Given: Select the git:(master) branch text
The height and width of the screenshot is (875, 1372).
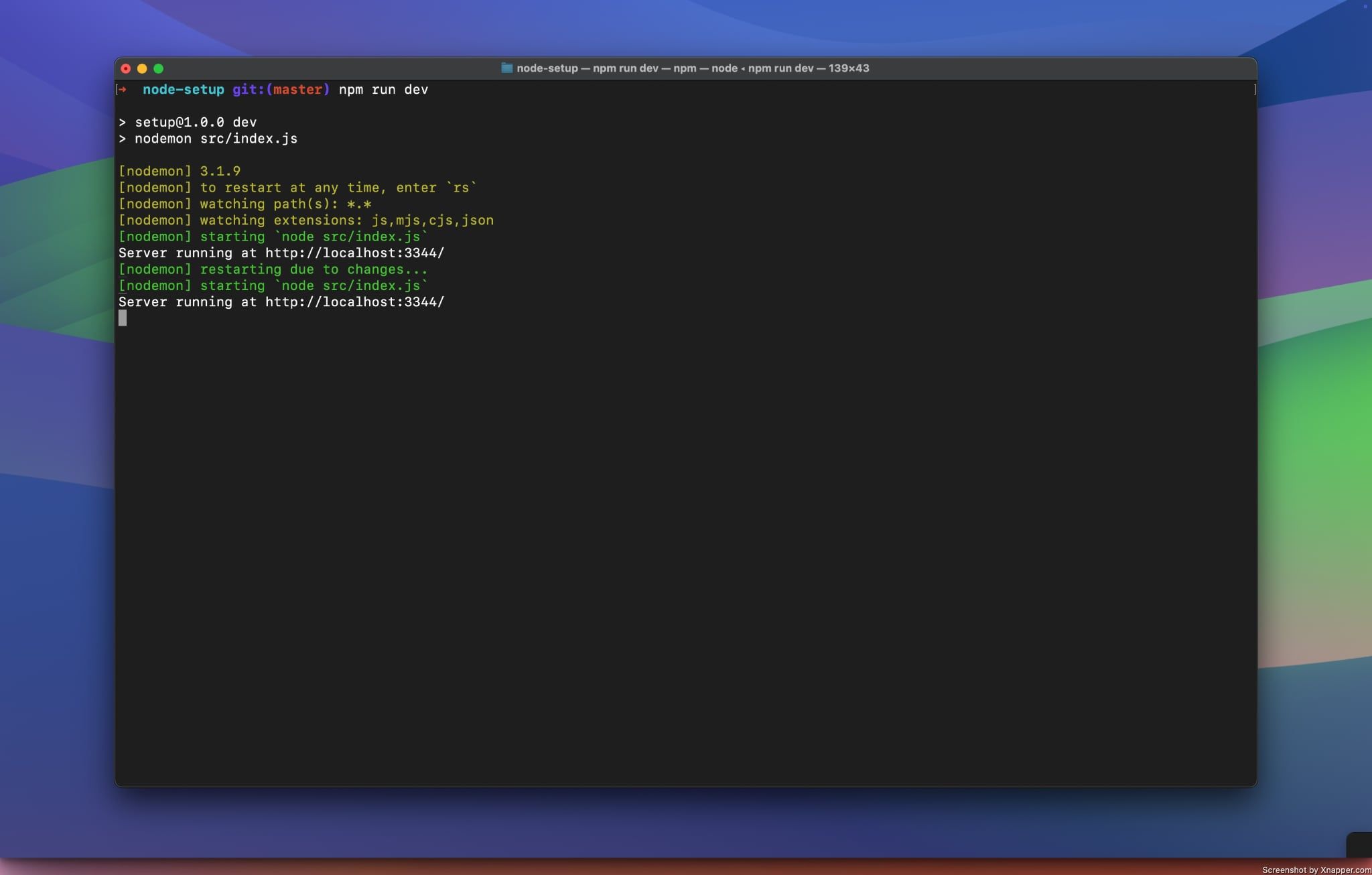Looking at the screenshot, I should 281,89.
